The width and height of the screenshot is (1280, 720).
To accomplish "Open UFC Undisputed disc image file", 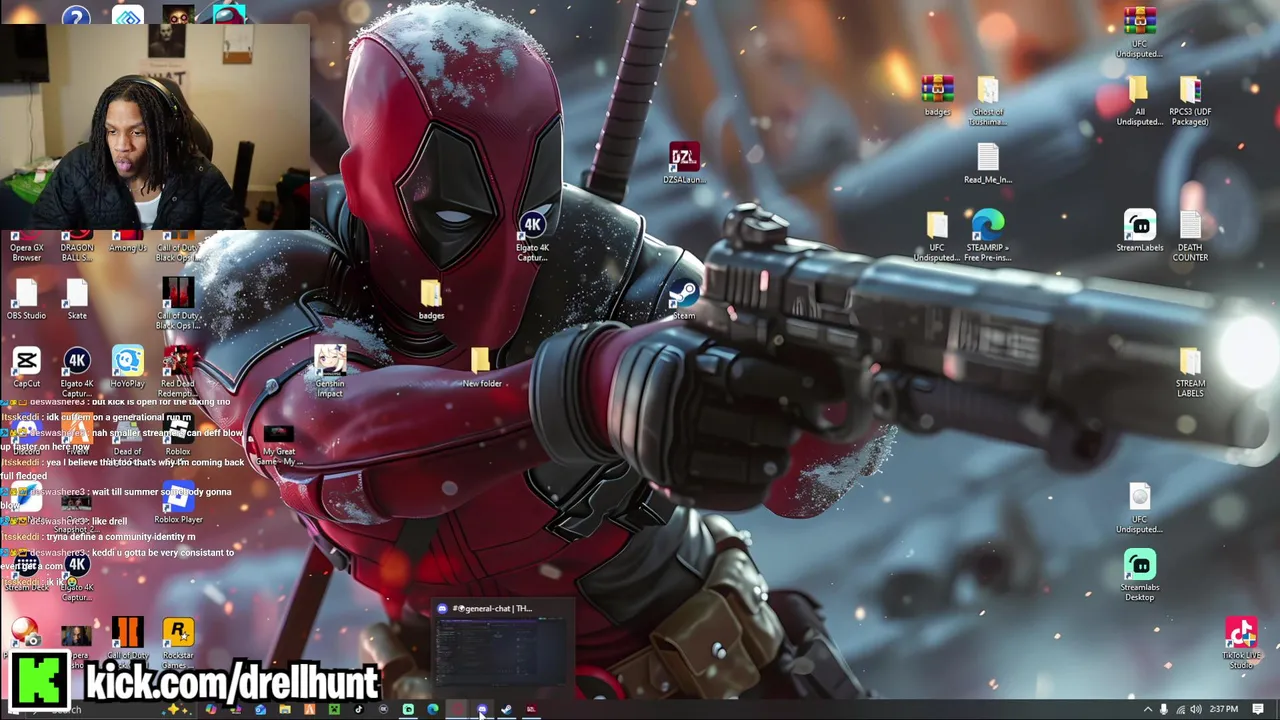I will (1139, 508).
